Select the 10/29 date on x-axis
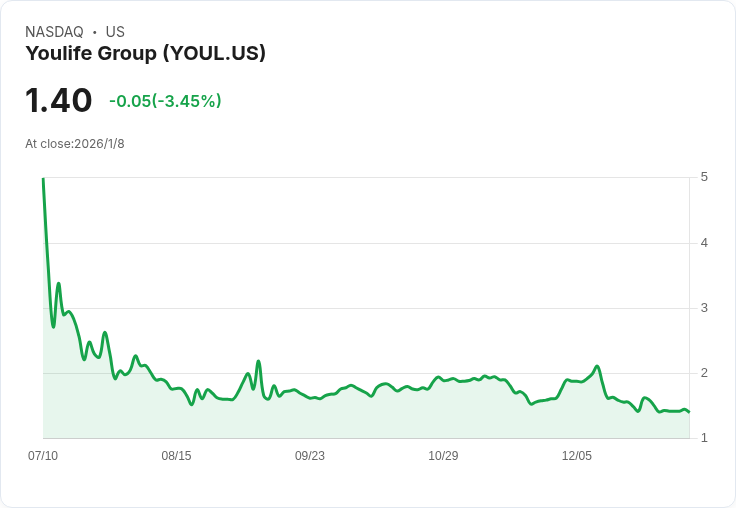The image size is (736, 508). [443, 456]
